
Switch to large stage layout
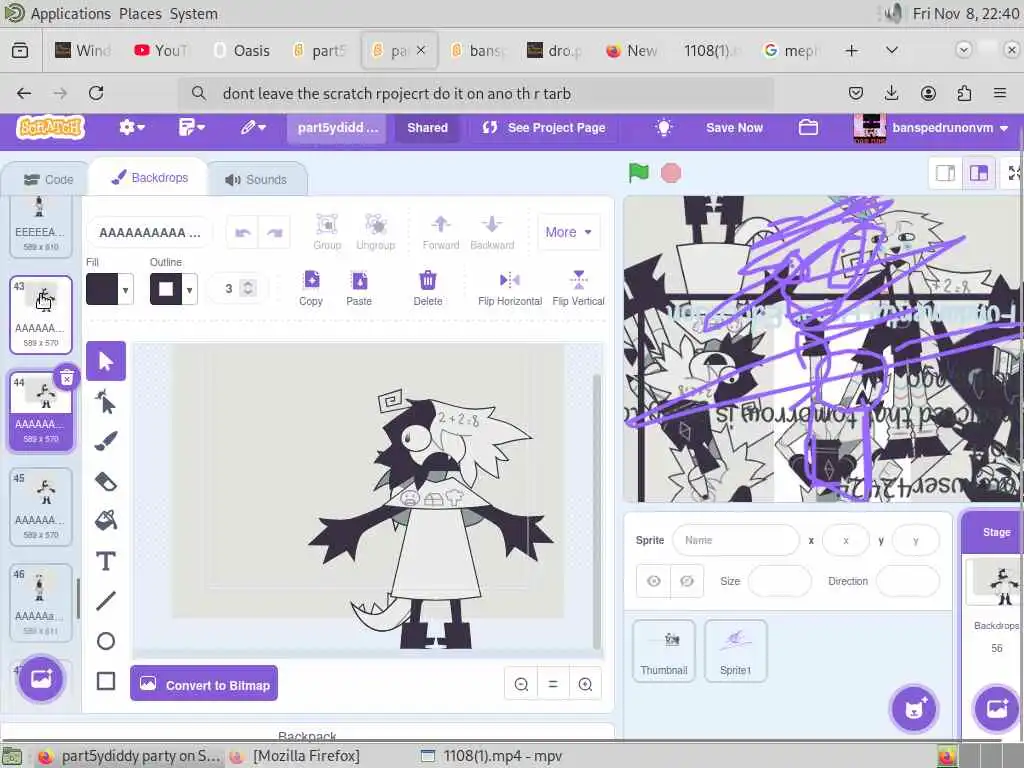click(x=978, y=173)
